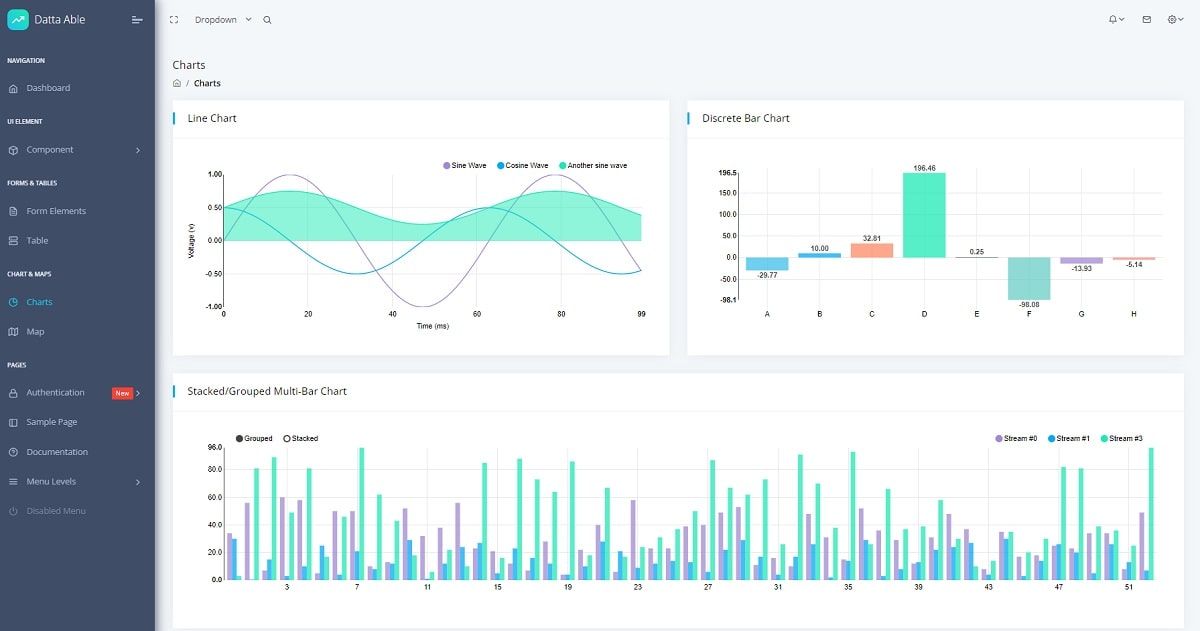
Task: Toggle the sidebar with the hamburger icon
Action: point(137,19)
